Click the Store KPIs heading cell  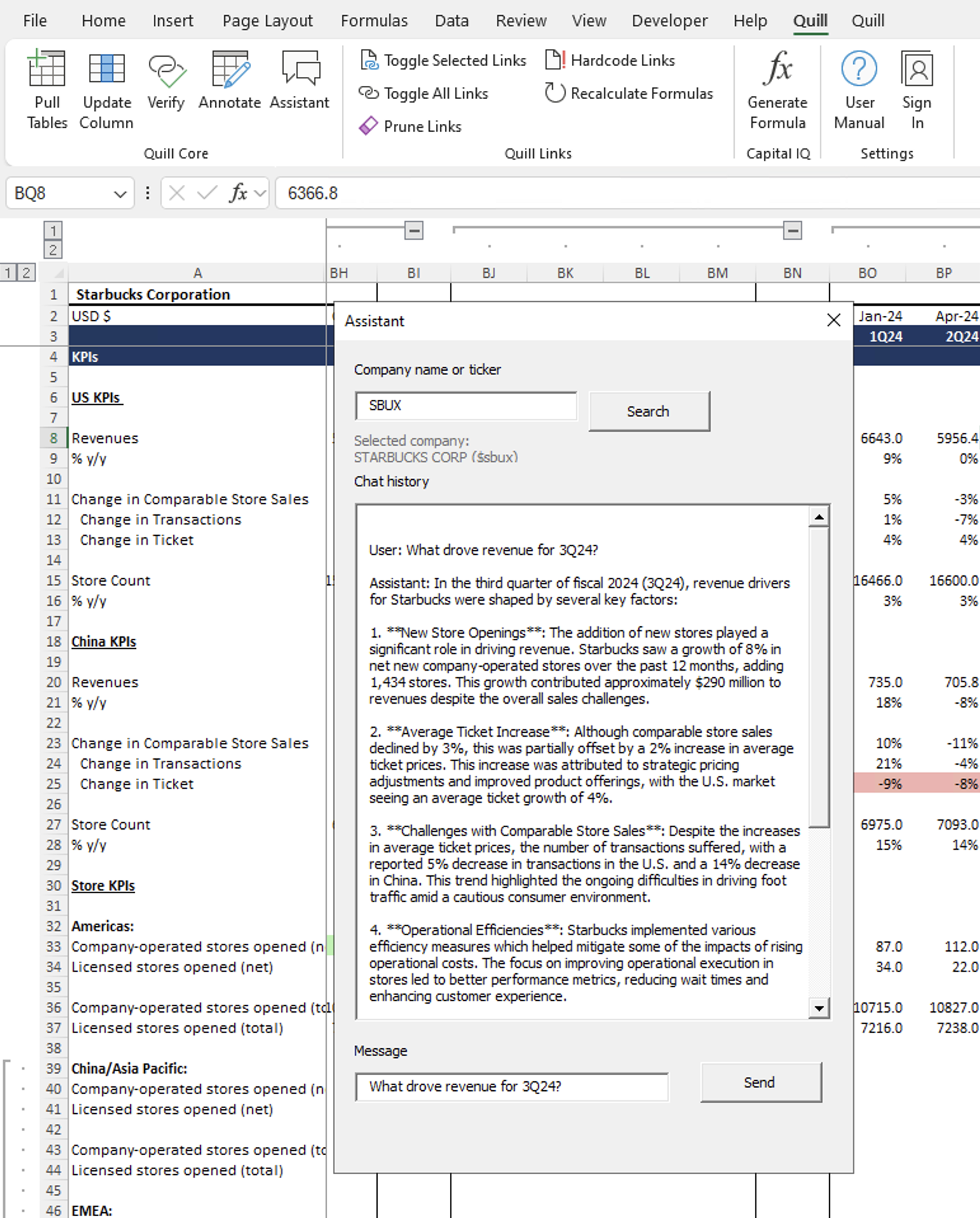point(198,886)
